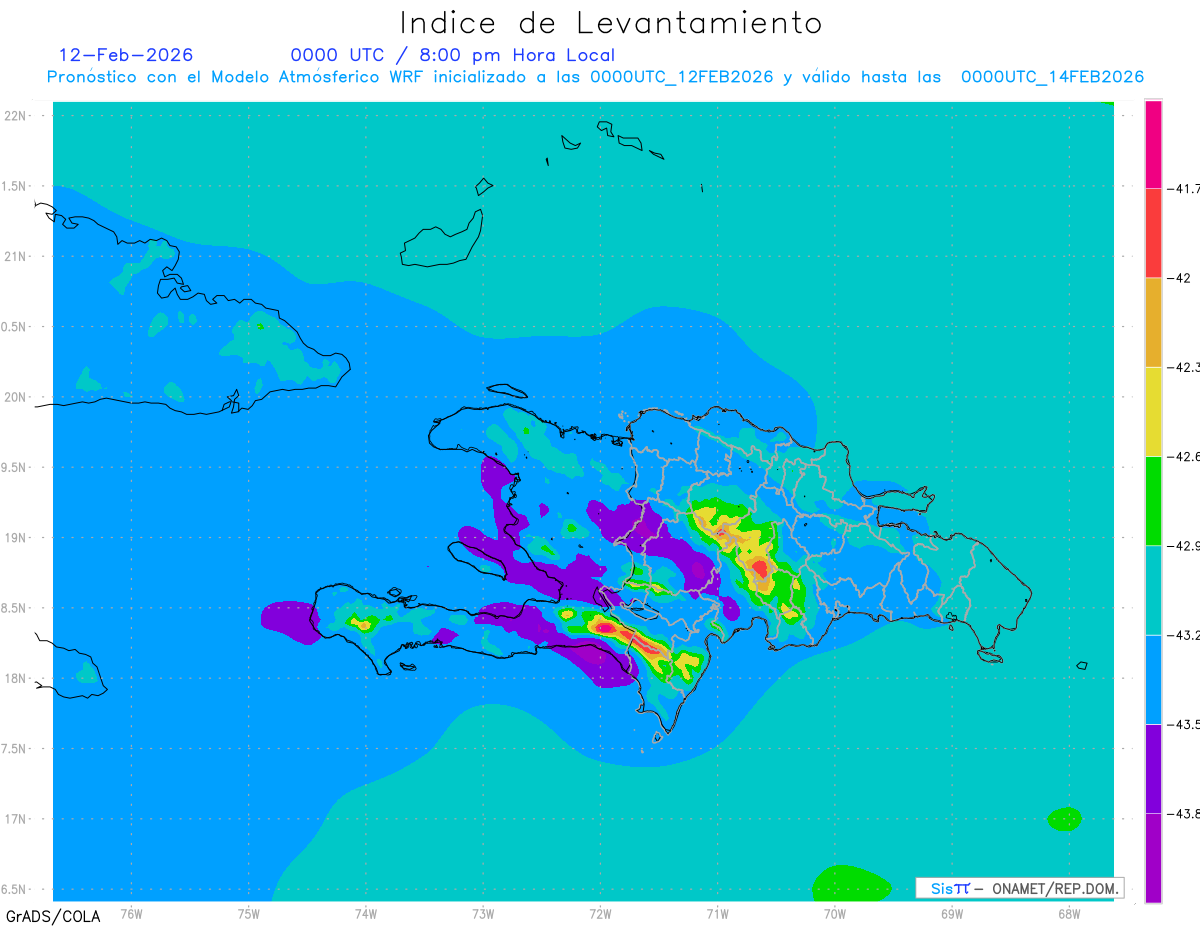1200x927 pixels.
Task: Click colorbar value "-43.5"
Action: tap(1183, 725)
